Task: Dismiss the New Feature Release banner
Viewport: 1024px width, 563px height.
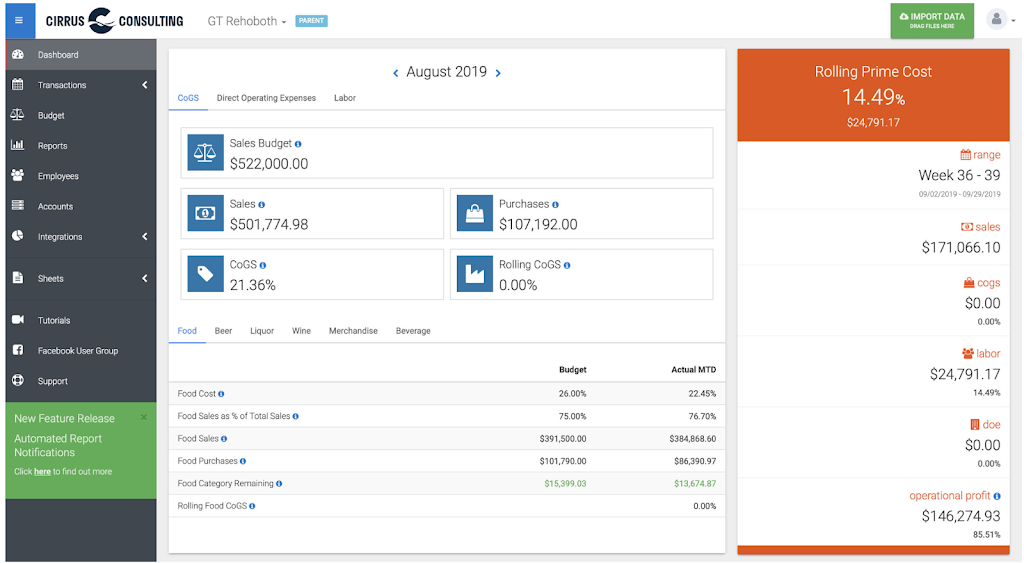Action: 143,417
